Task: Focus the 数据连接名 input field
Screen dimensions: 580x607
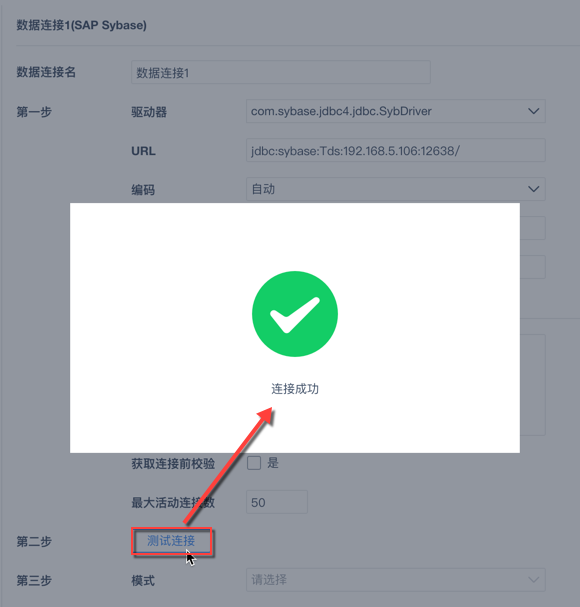Action: 281,72
